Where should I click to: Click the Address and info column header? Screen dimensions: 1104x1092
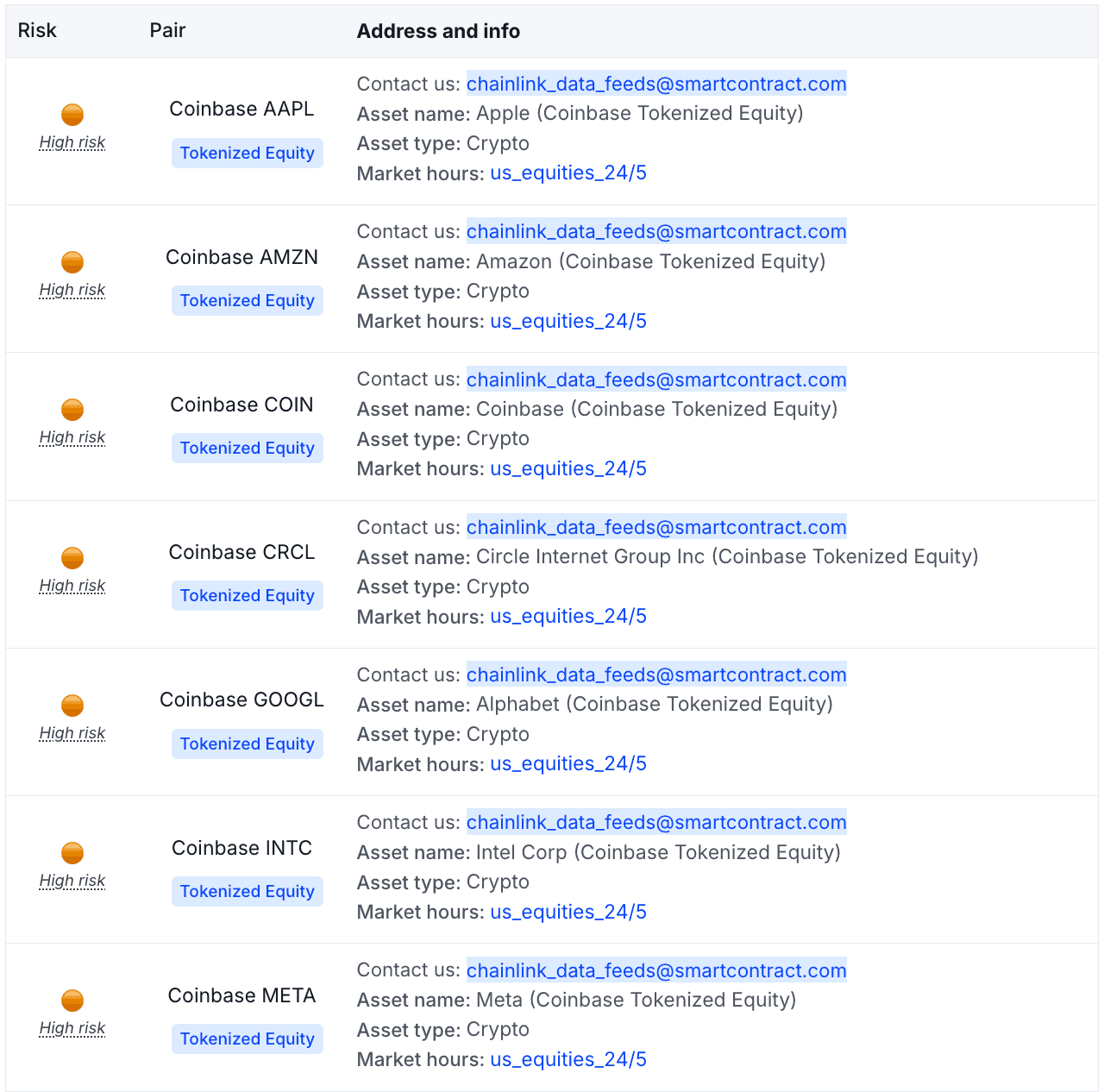coord(438,31)
